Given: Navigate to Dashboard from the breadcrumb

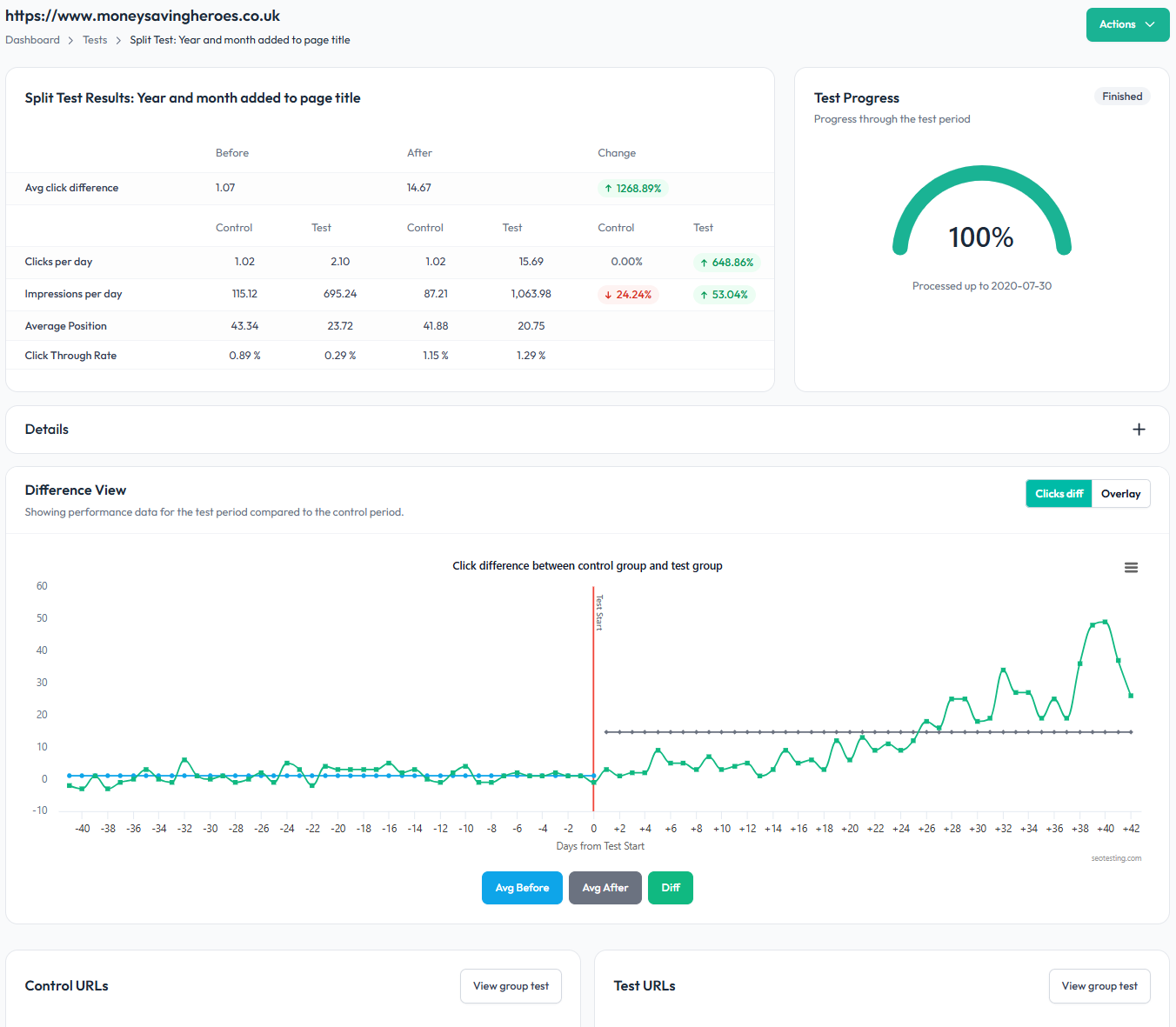Looking at the screenshot, I should (32, 39).
